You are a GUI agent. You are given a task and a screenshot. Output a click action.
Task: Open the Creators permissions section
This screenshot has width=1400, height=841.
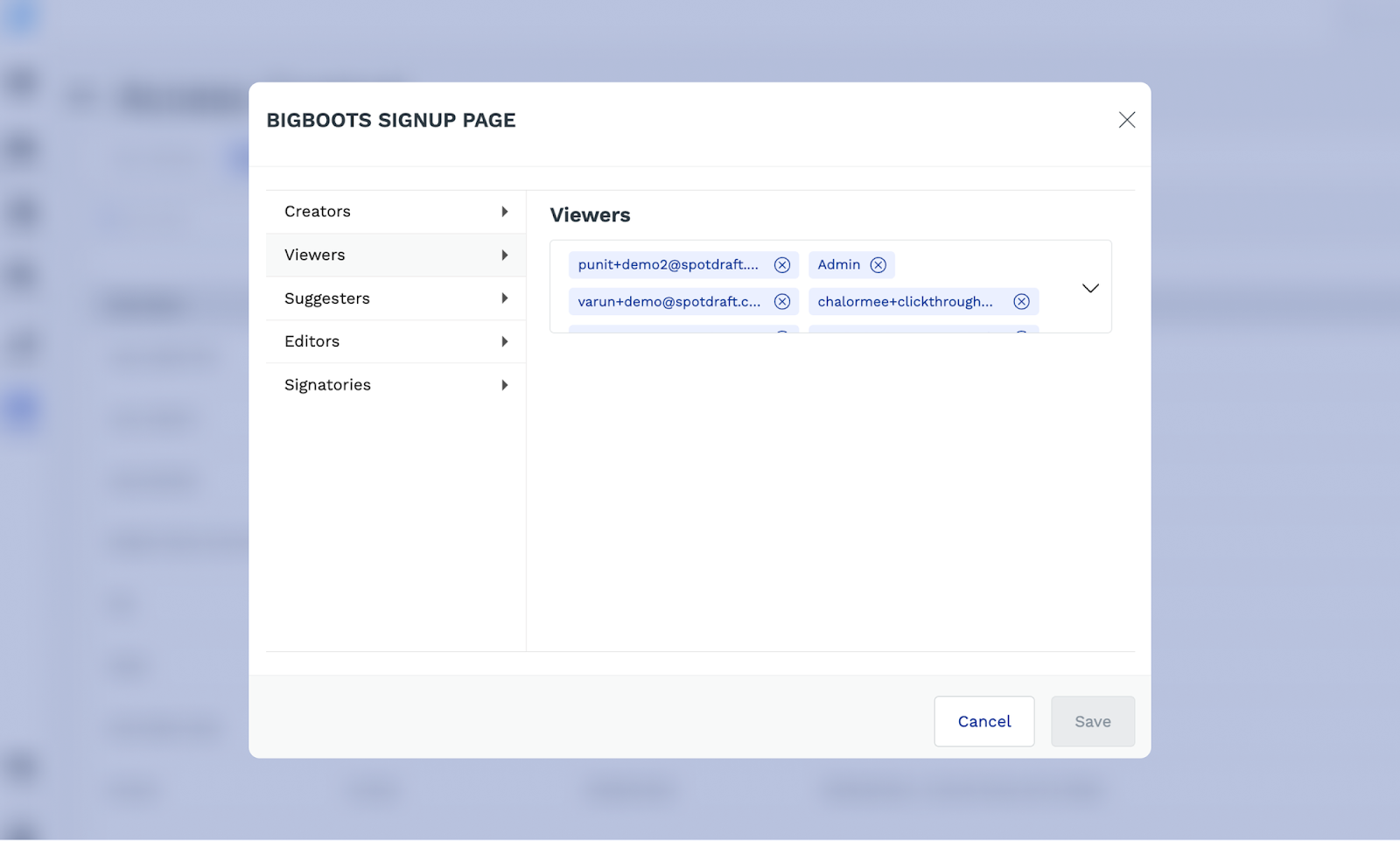pyautogui.click(x=318, y=212)
